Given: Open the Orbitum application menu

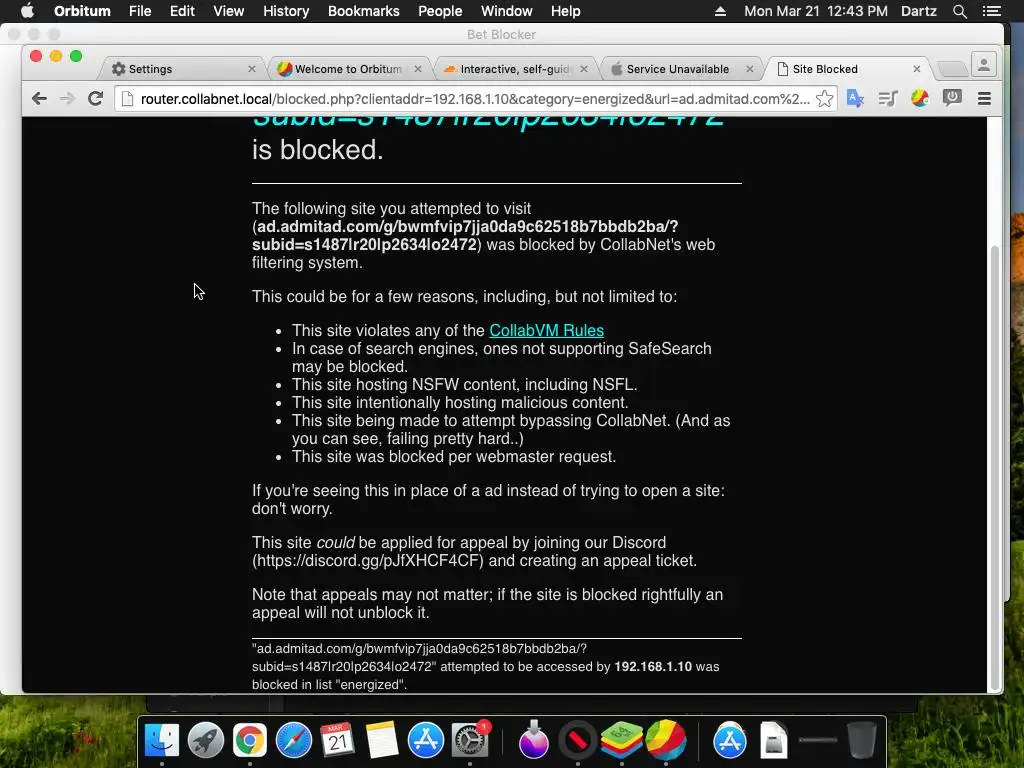Looking at the screenshot, I should click(x=82, y=11).
